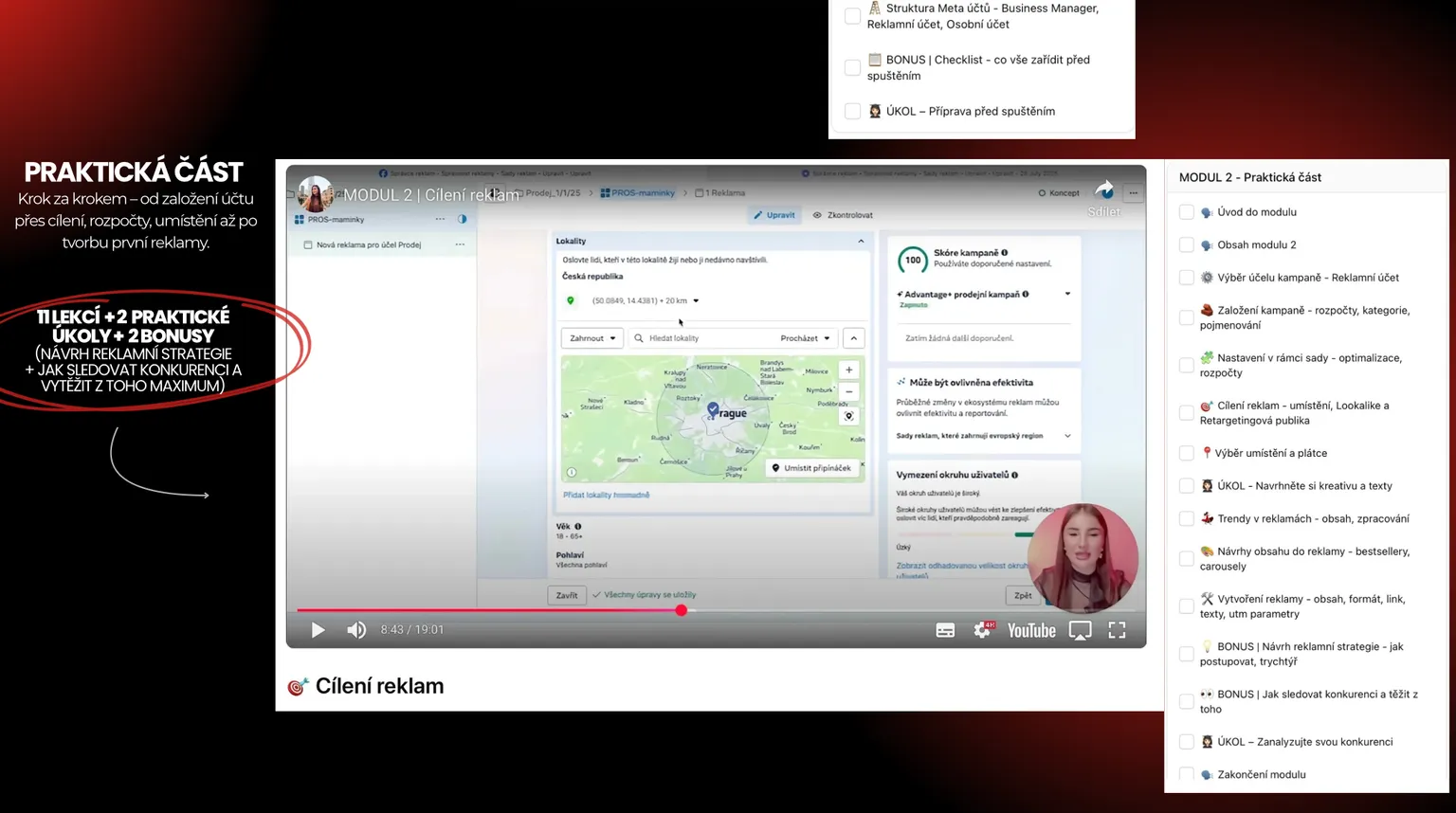
Task: Open Trendy v reklamách lesson link
Action: pyautogui.click(x=1313, y=518)
